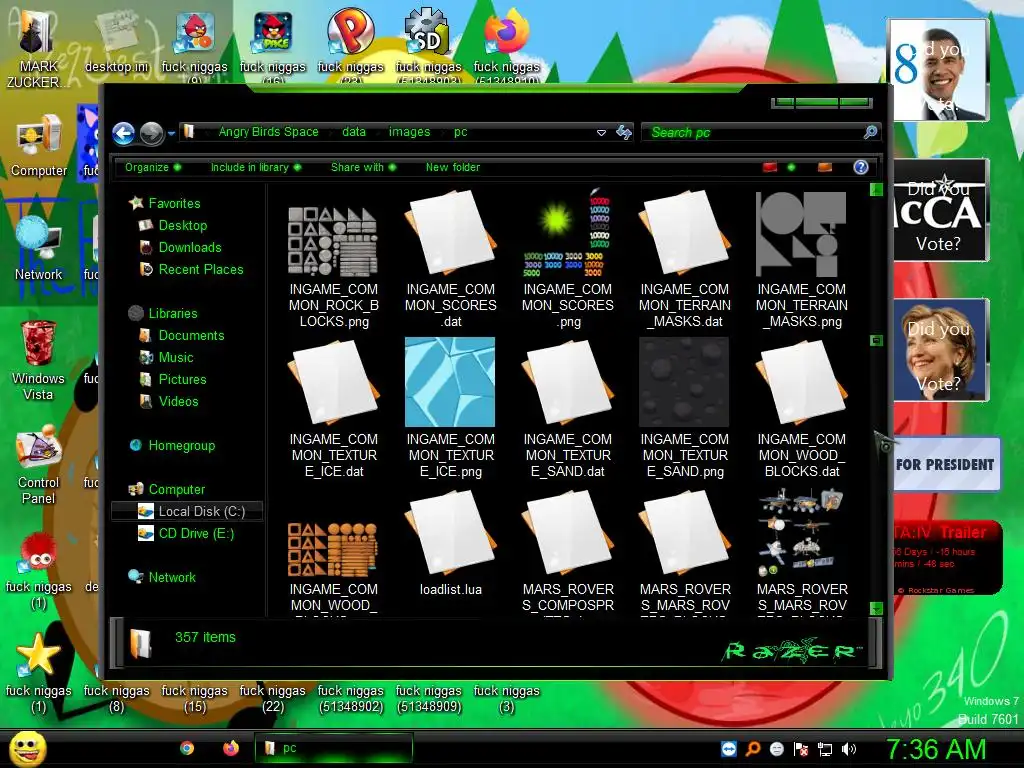1024x768 pixels.
Task: Go to the images breadcrumb folder
Action: [409, 132]
